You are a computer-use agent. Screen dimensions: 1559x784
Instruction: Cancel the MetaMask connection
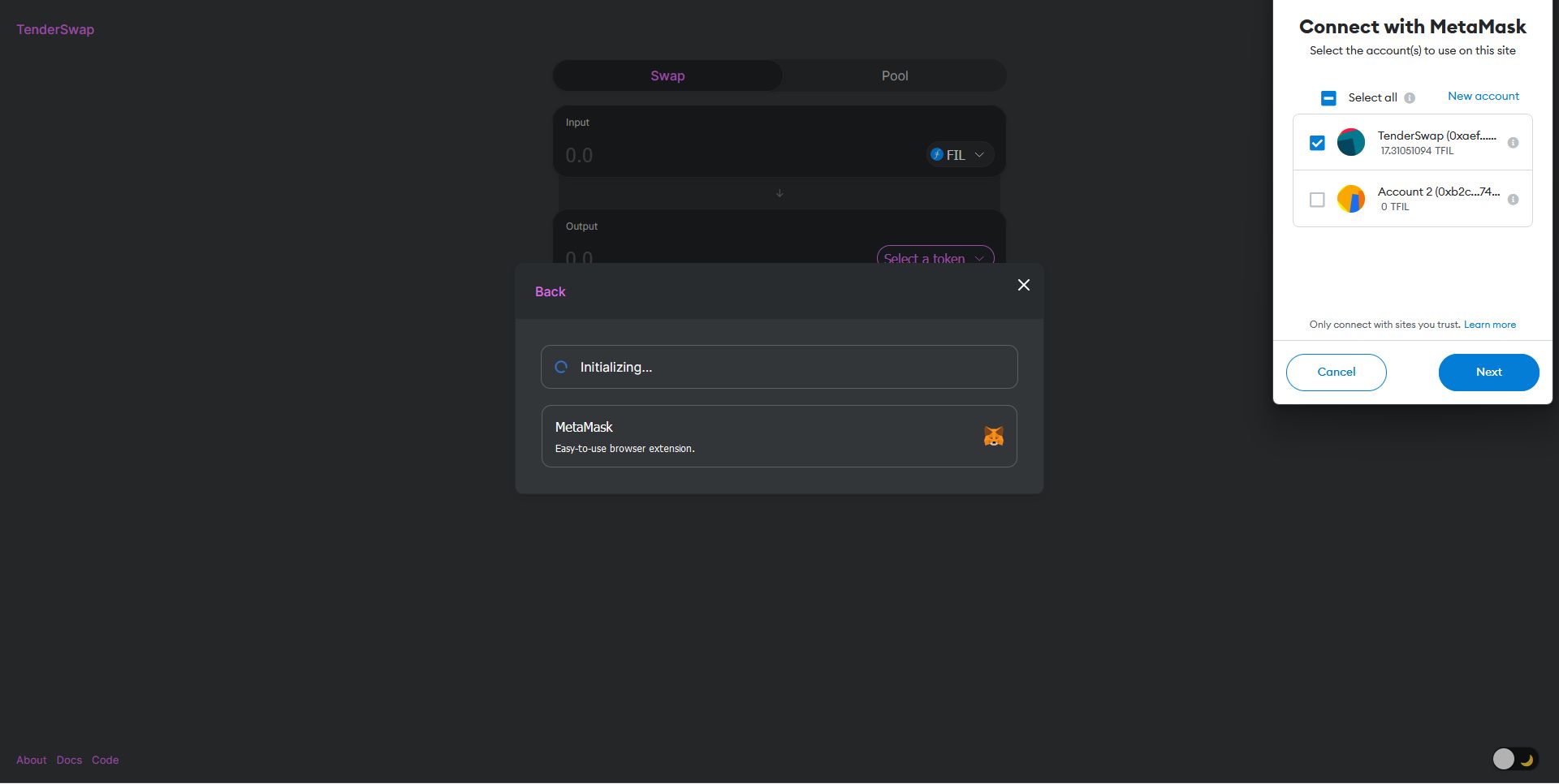click(x=1336, y=373)
